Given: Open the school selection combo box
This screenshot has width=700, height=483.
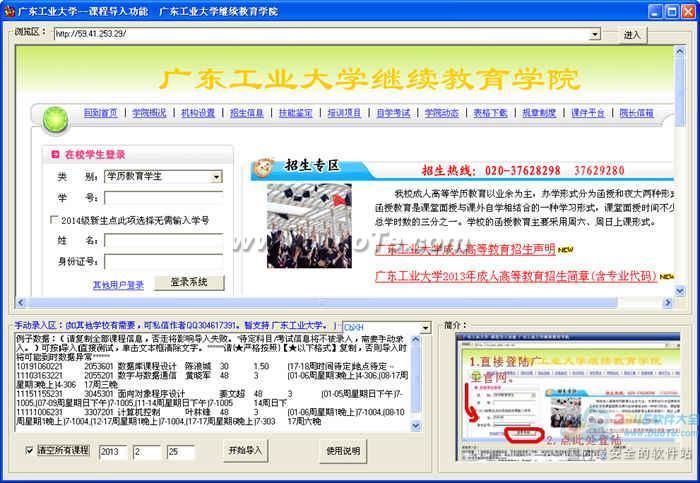Looking at the screenshot, I should [387, 327].
